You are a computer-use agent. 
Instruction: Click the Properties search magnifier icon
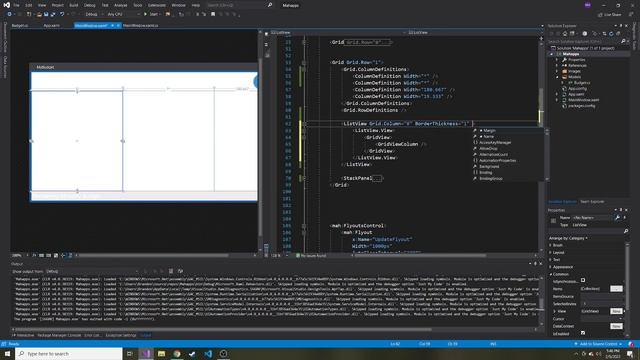626,231
